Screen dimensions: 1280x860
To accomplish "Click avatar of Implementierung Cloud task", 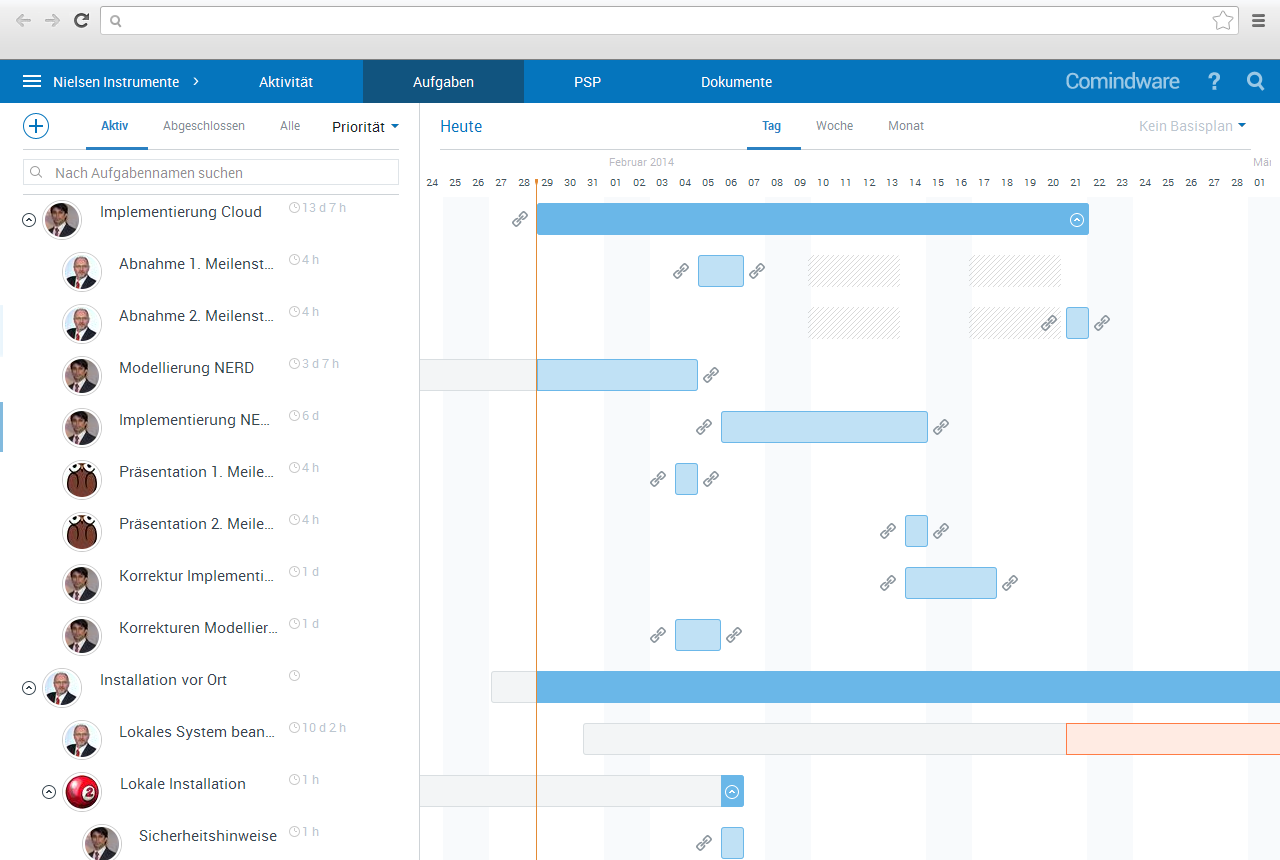I will [x=62, y=220].
